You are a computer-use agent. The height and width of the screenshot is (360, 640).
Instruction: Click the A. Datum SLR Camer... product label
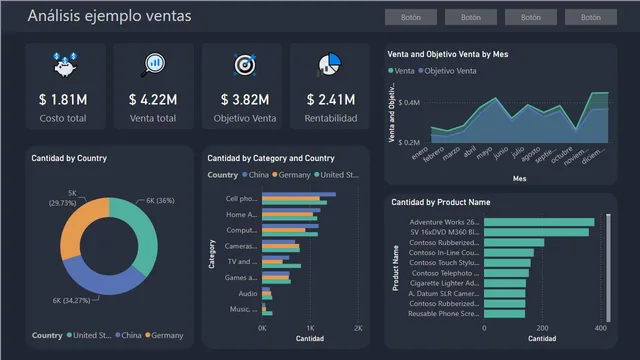click(x=444, y=293)
